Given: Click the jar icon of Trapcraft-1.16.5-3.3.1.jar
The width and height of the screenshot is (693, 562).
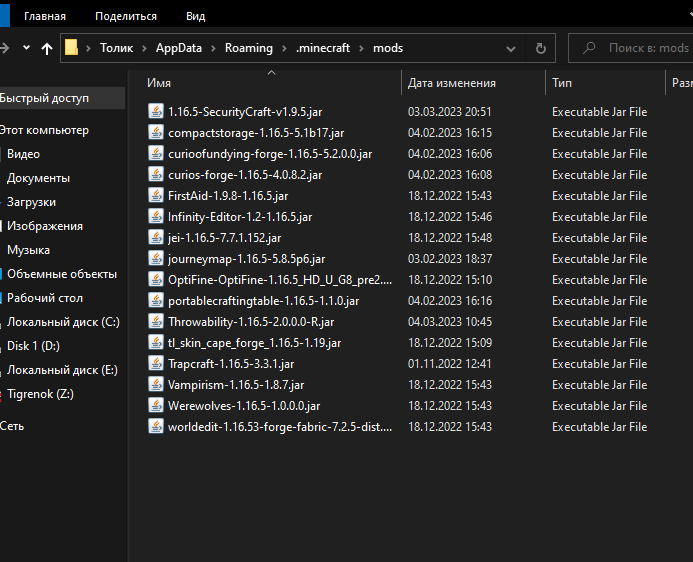Looking at the screenshot, I should (x=156, y=363).
